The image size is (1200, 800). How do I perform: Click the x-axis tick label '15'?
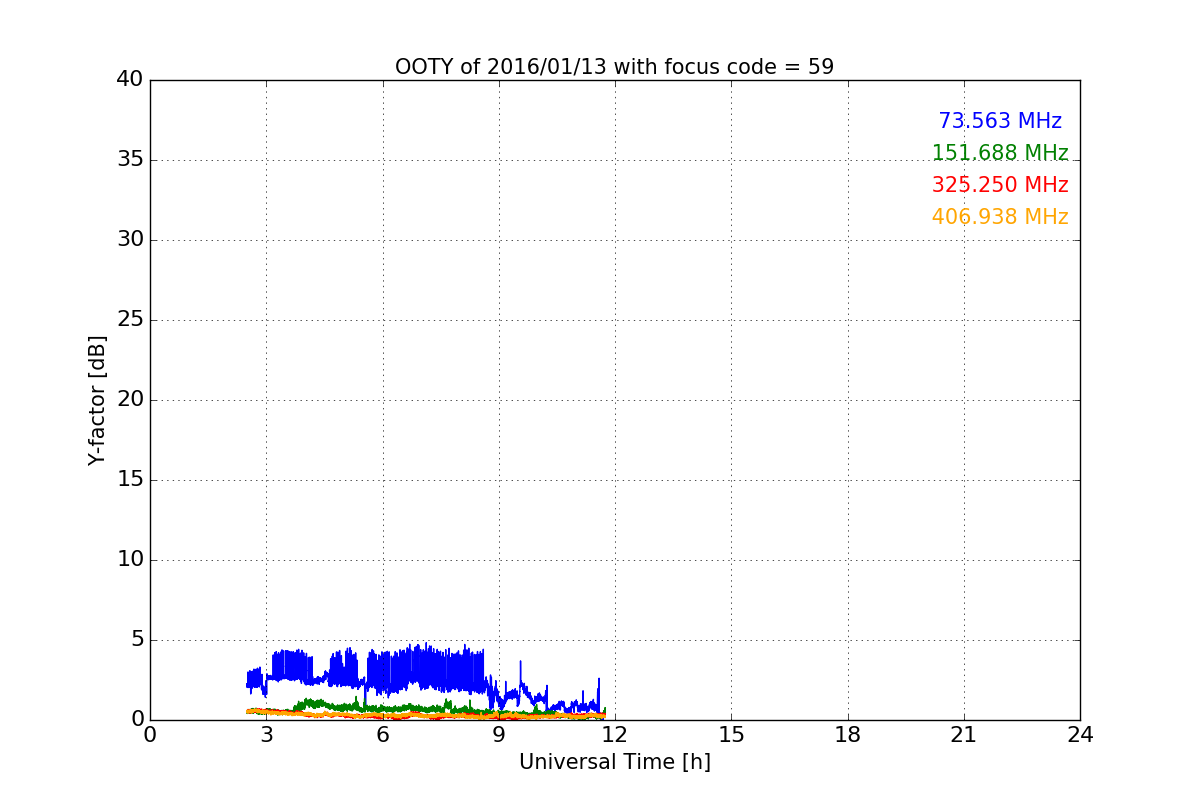coord(731,735)
